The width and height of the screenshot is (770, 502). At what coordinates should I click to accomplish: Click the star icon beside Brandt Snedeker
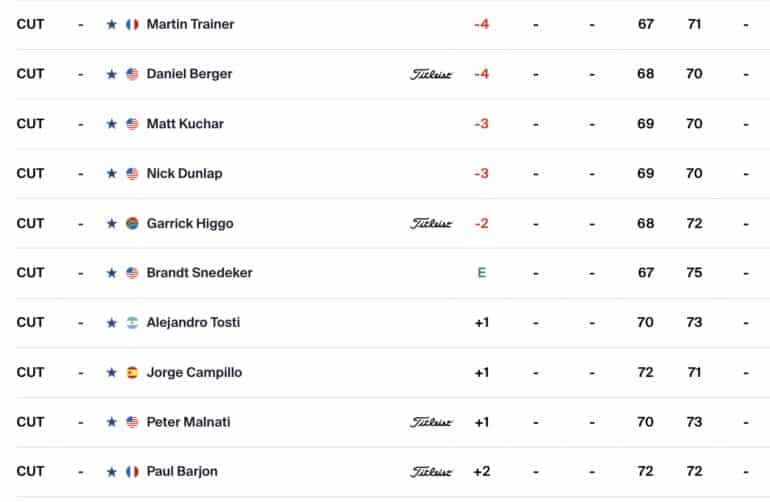click(x=111, y=273)
